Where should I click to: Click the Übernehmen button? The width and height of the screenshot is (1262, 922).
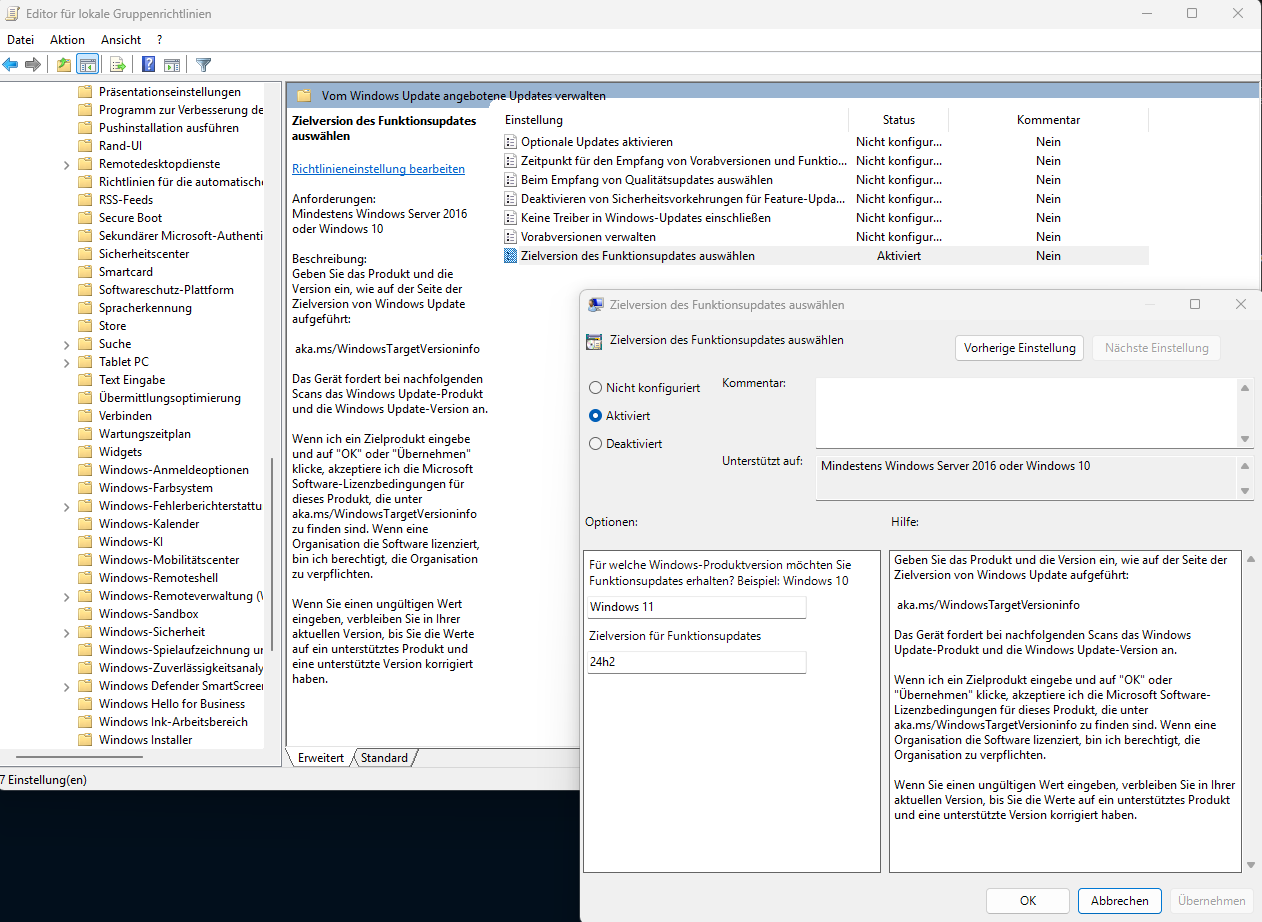click(x=1212, y=901)
